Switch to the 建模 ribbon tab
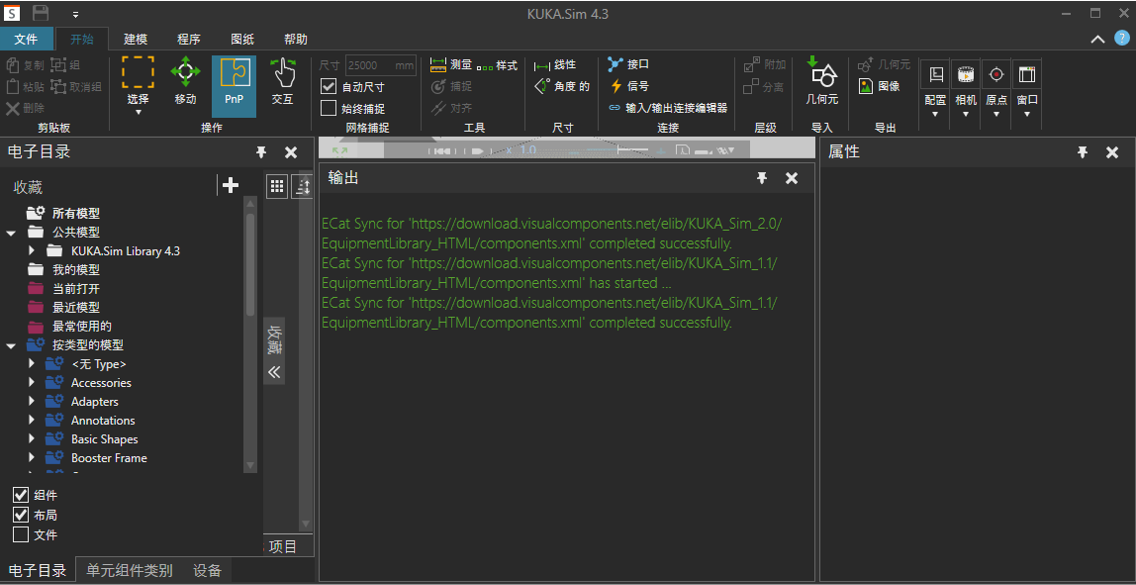Screen dimensions: 1136x585 [135, 39]
